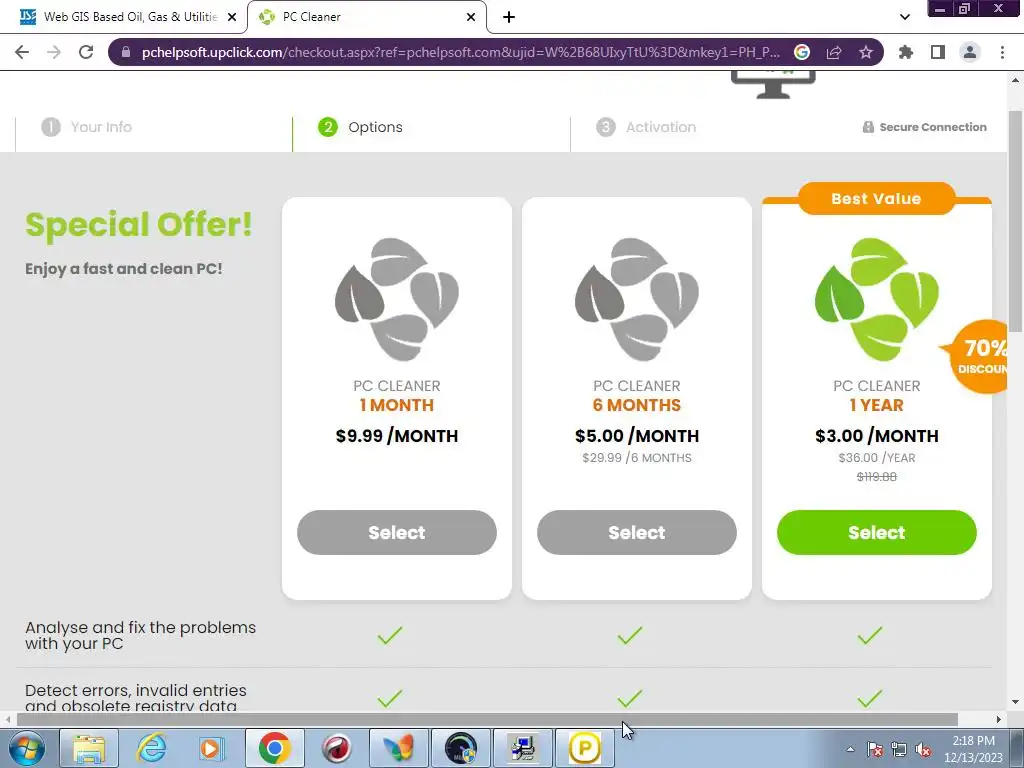Click the muted speaker volume tray icon
The height and width of the screenshot is (768, 1024).
click(x=923, y=749)
